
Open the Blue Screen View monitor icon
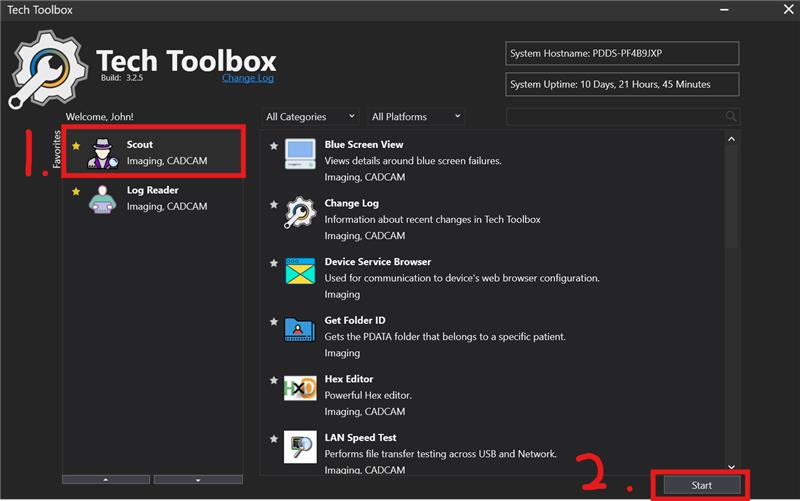(300, 154)
